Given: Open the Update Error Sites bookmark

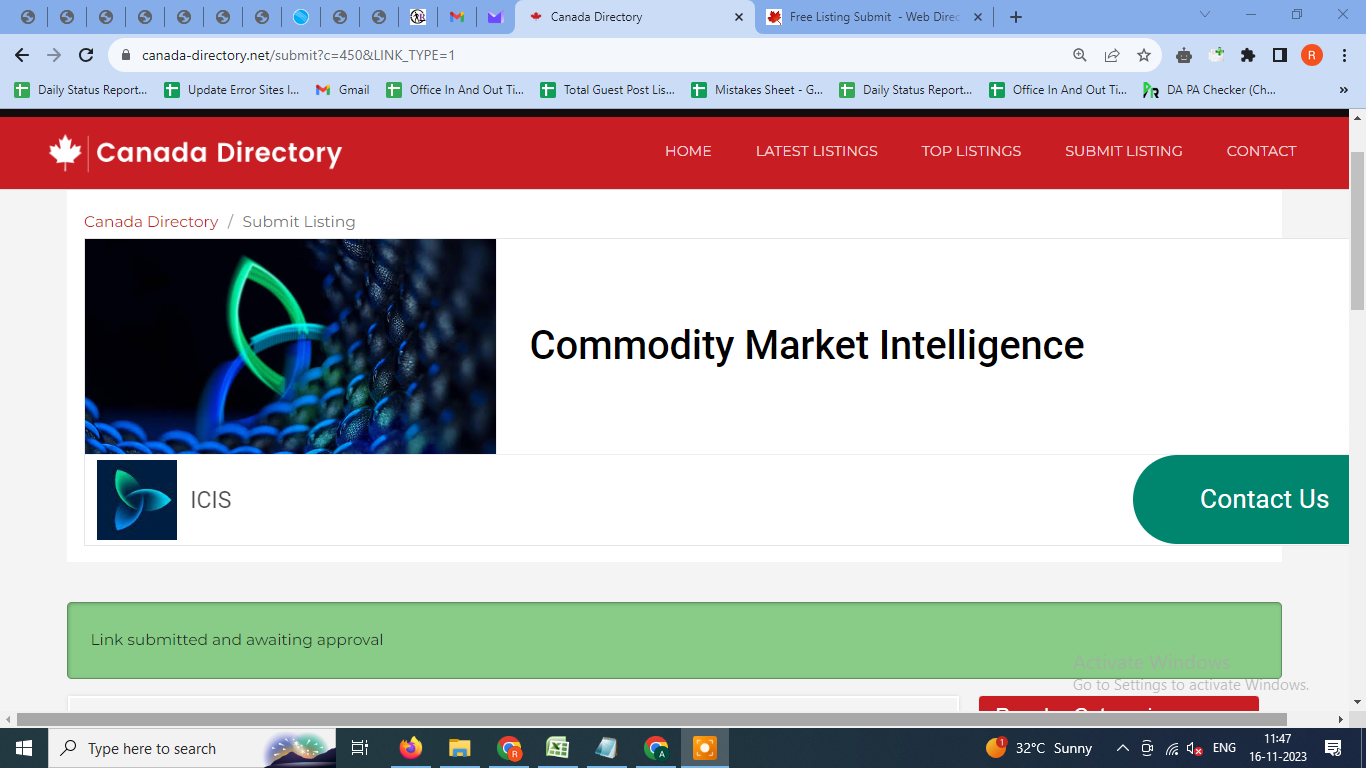Looking at the screenshot, I should [x=232, y=90].
